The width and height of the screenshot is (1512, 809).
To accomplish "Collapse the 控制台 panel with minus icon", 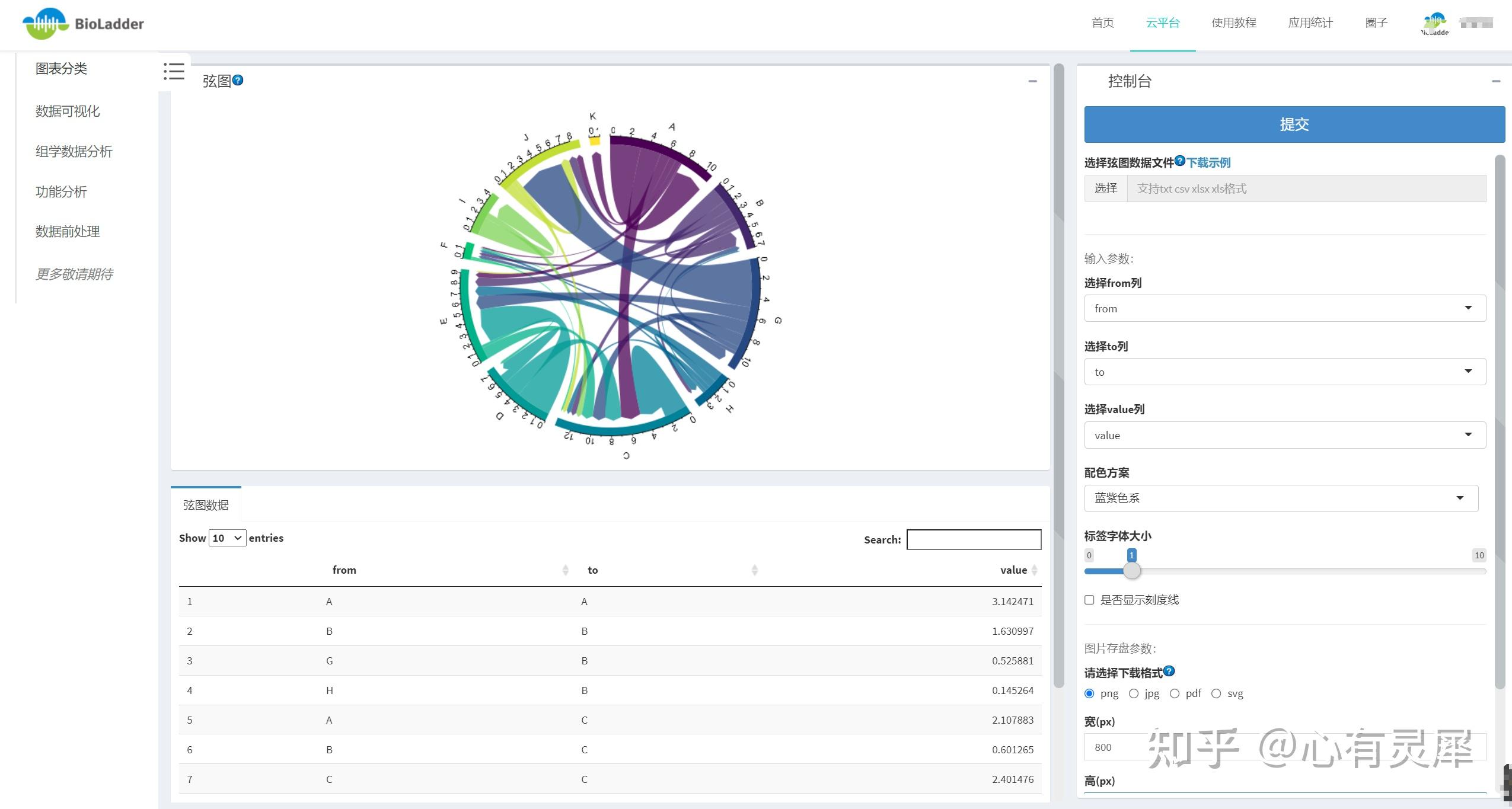I will [x=1495, y=81].
